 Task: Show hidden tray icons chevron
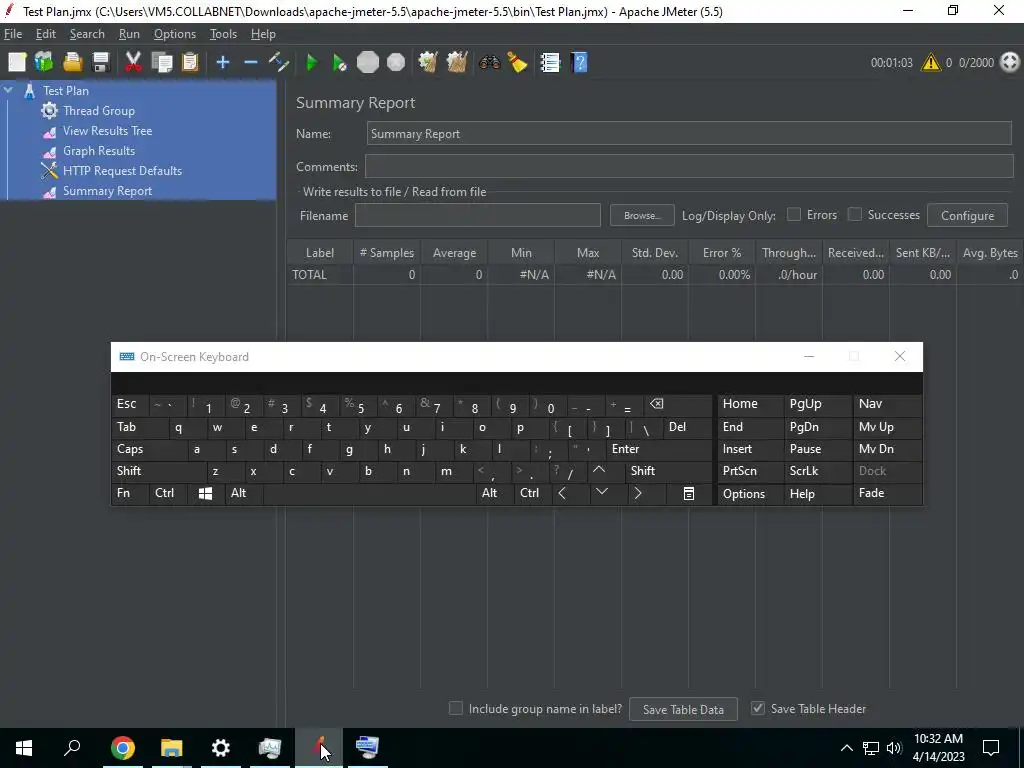coord(846,748)
